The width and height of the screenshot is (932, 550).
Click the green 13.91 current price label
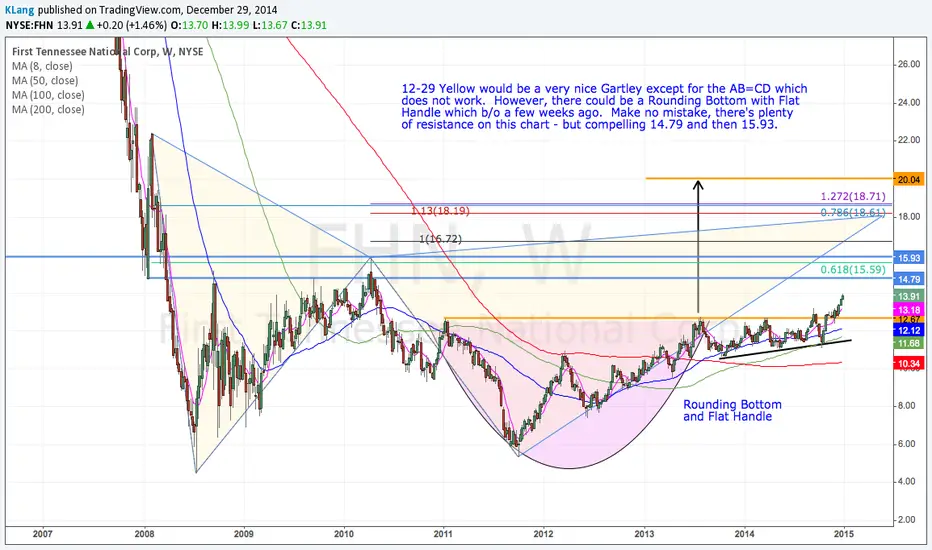pos(909,296)
